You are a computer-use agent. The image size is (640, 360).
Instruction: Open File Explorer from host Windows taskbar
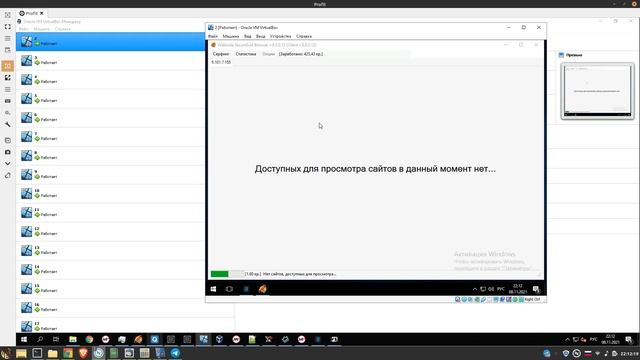pos(73,339)
